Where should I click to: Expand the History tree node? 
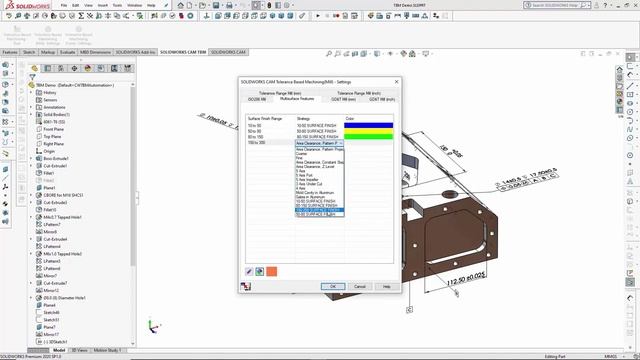click(x=31, y=93)
